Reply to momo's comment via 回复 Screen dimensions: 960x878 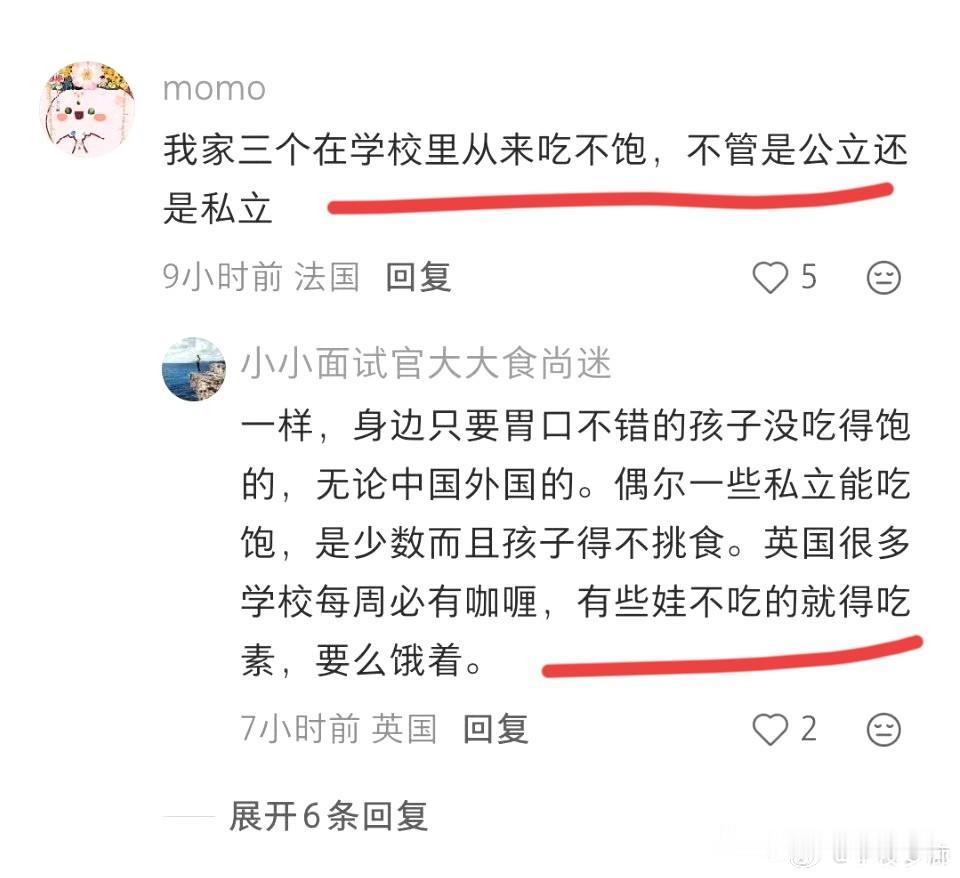click(419, 277)
